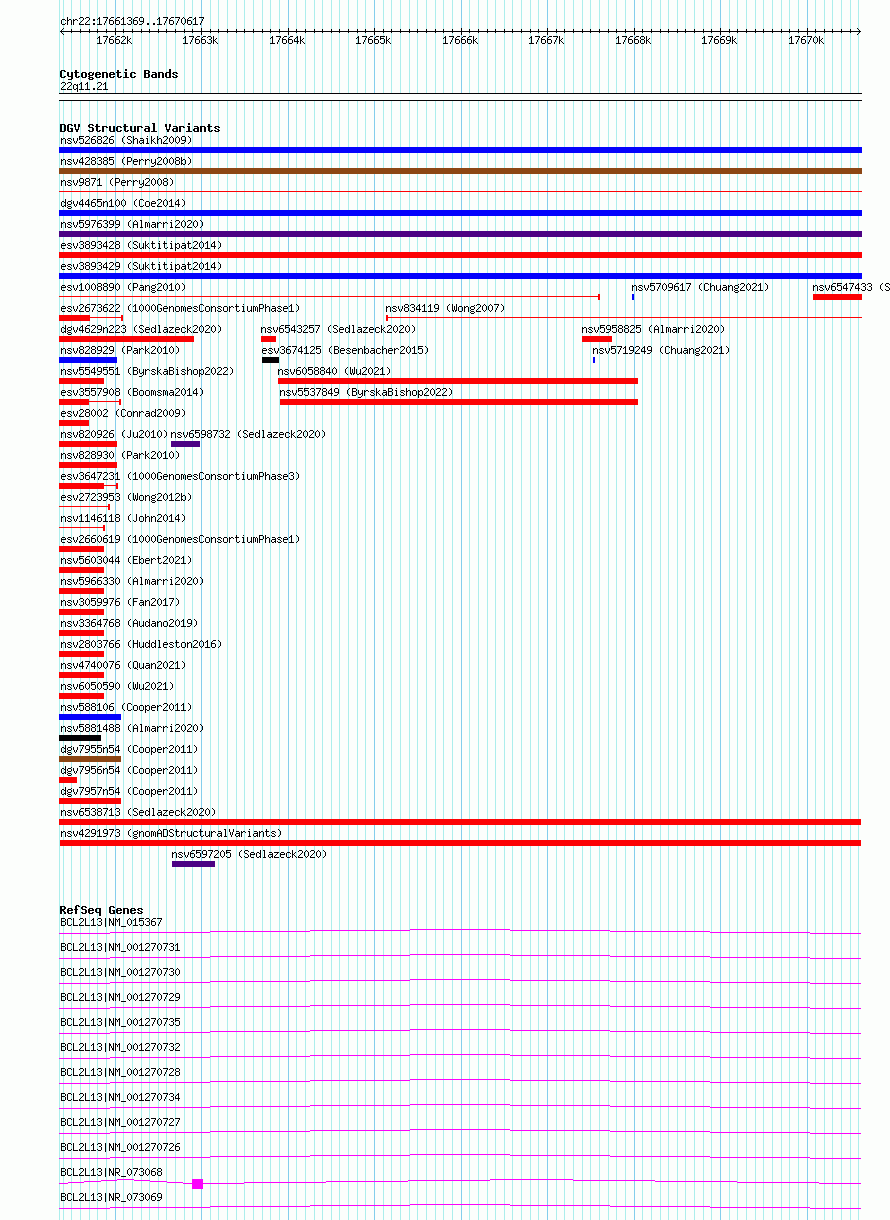Select nsv5719249 (Chuang2021) variant

(661, 350)
